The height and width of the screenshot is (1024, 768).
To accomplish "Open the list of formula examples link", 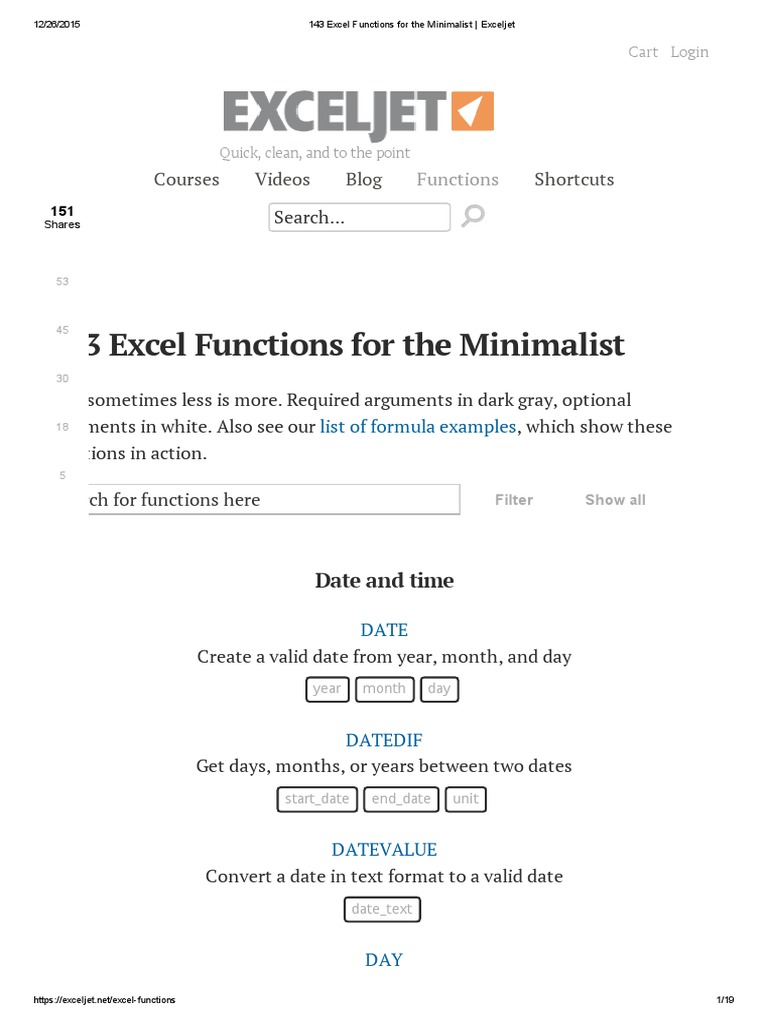I will tap(418, 427).
